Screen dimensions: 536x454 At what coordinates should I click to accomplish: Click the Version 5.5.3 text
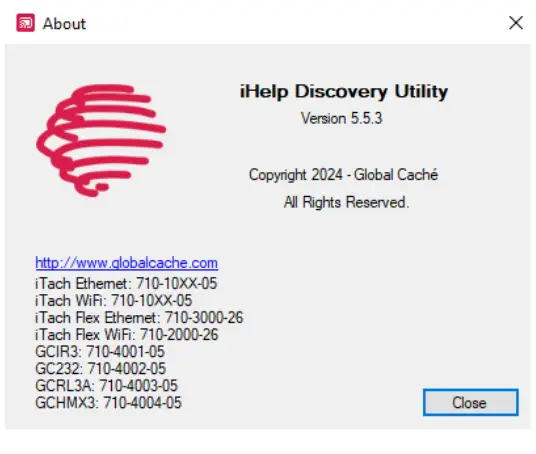click(341, 119)
